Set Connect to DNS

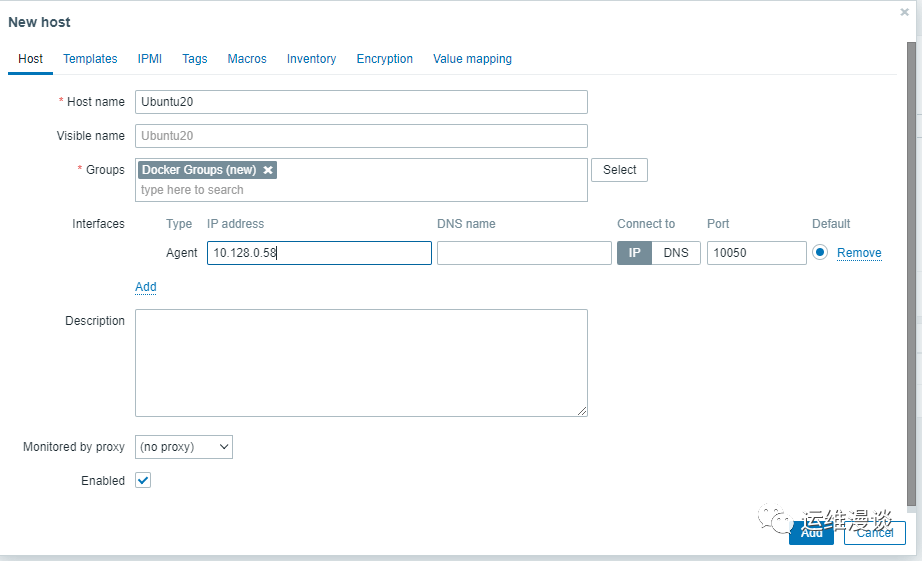pos(676,253)
